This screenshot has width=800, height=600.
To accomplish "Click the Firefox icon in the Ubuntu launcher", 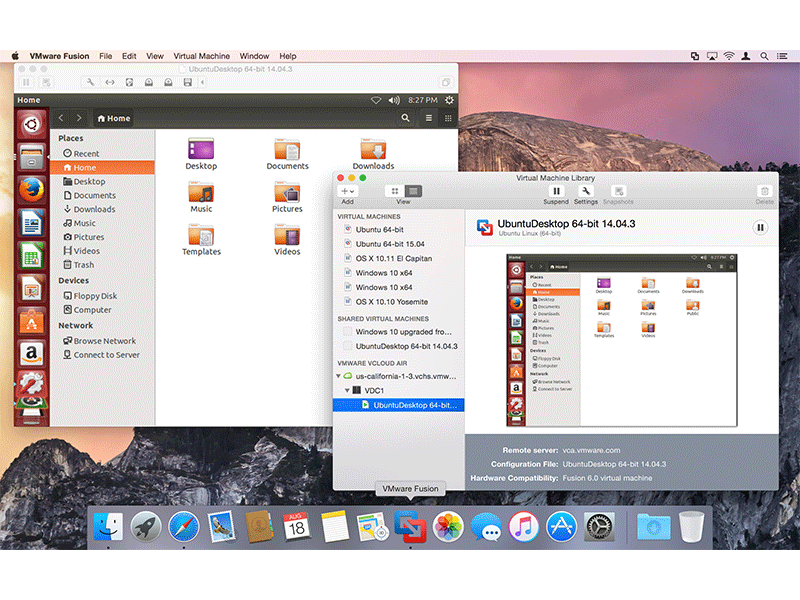I will coord(31,190).
